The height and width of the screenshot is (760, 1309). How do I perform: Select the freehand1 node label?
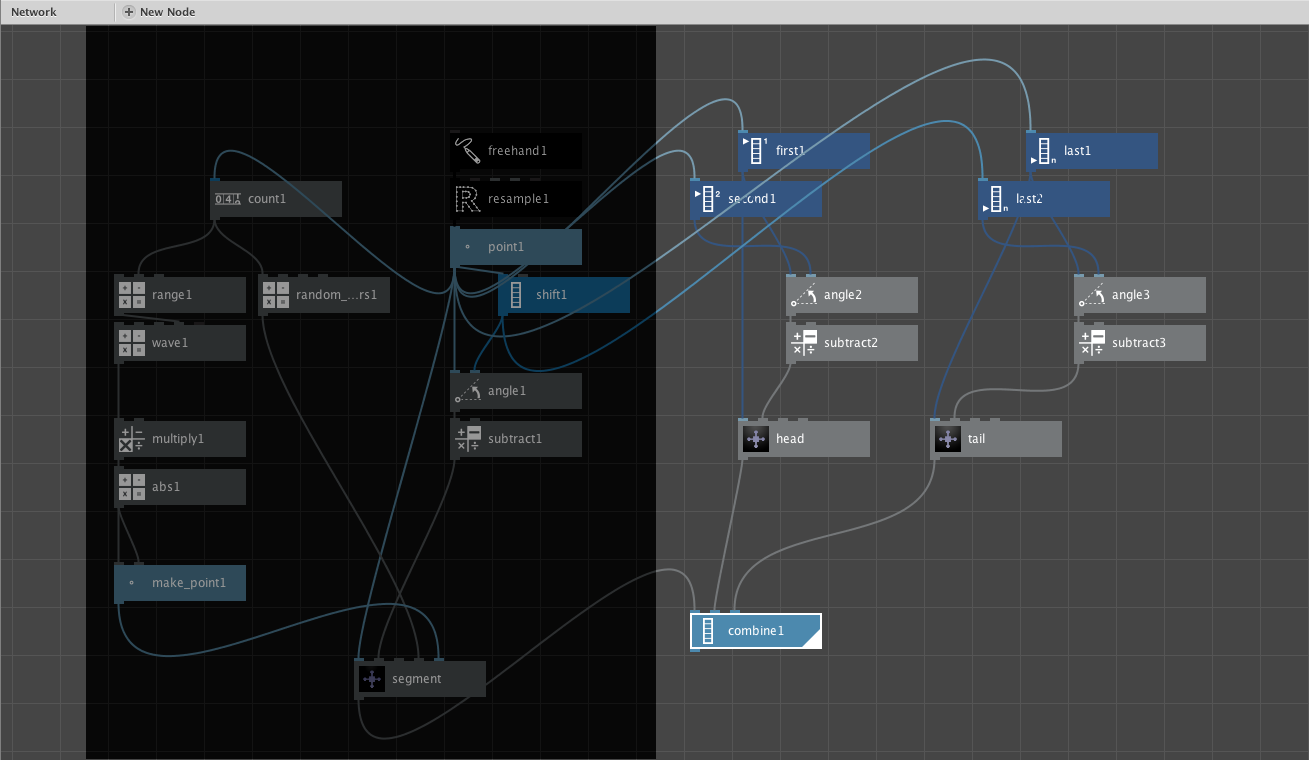pyautogui.click(x=517, y=151)
